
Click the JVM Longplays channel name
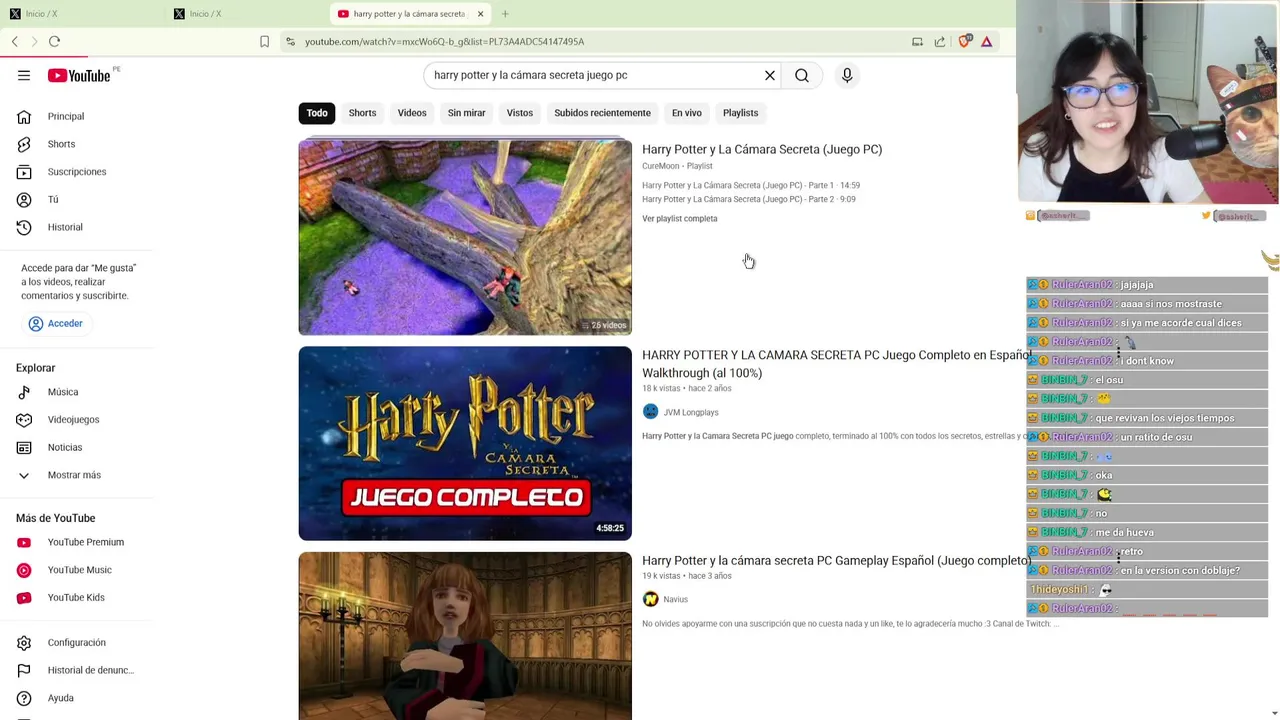point(691,412)
